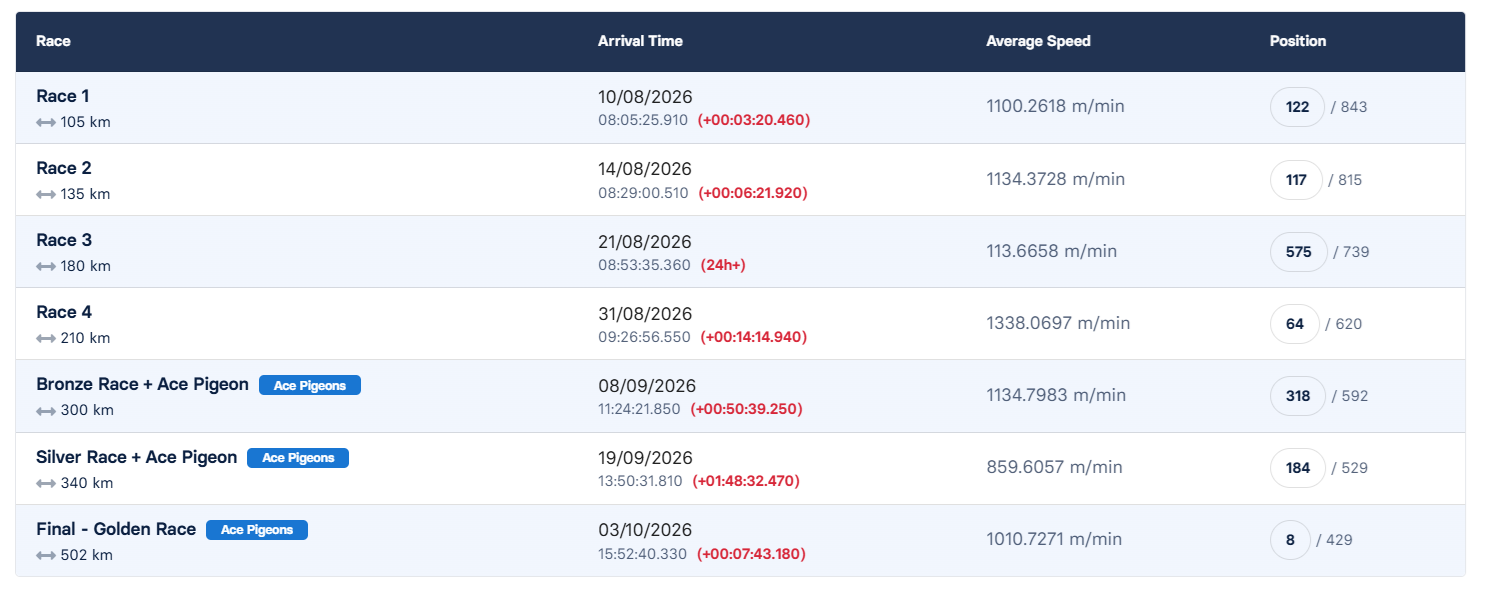Click the distance arrow icon beside 300 km
Image resolution: width=1488 pixels, height=593 pixels.
(46, 410)
